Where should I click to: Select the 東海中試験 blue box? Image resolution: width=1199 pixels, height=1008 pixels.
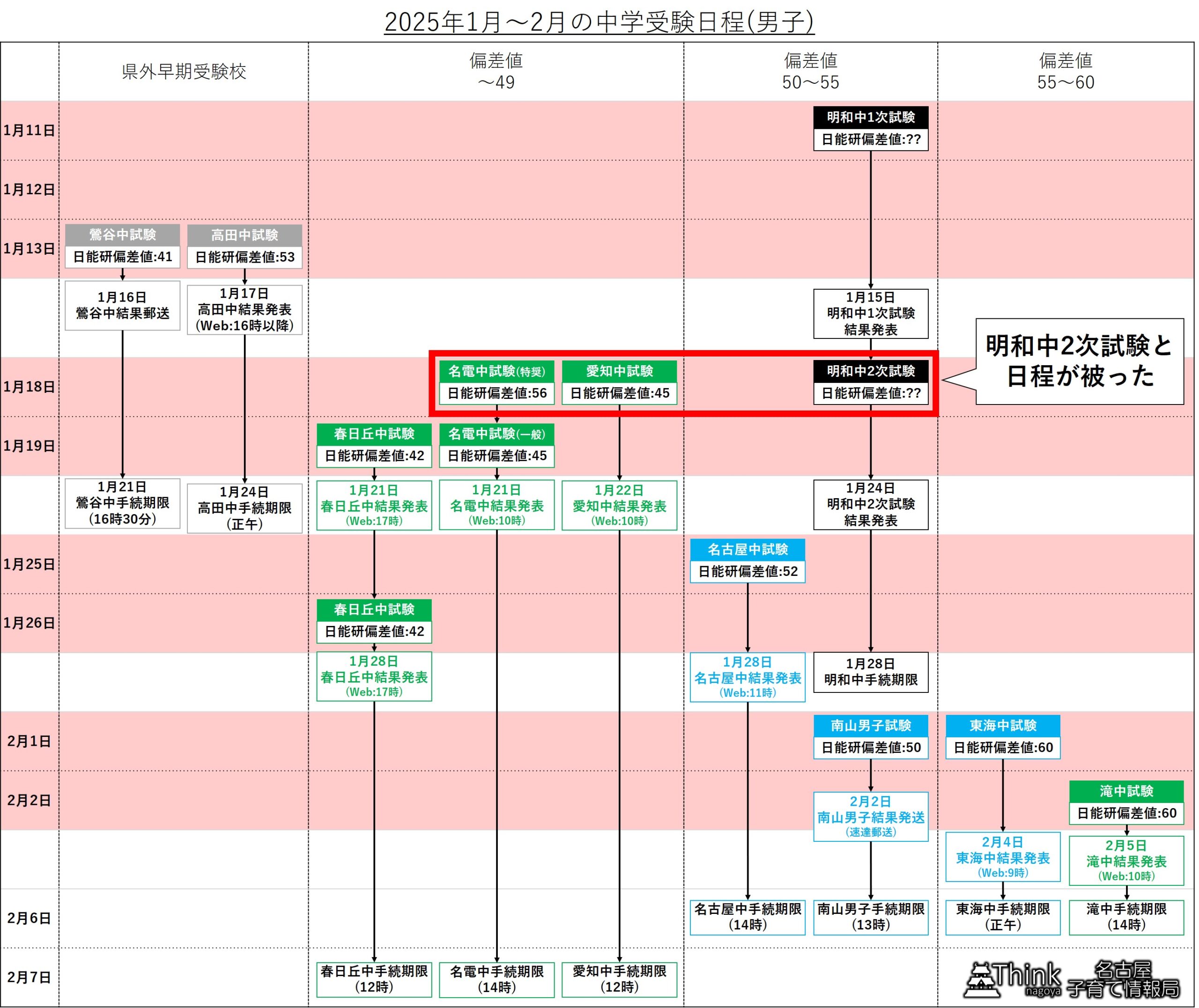coord(1002,726)
